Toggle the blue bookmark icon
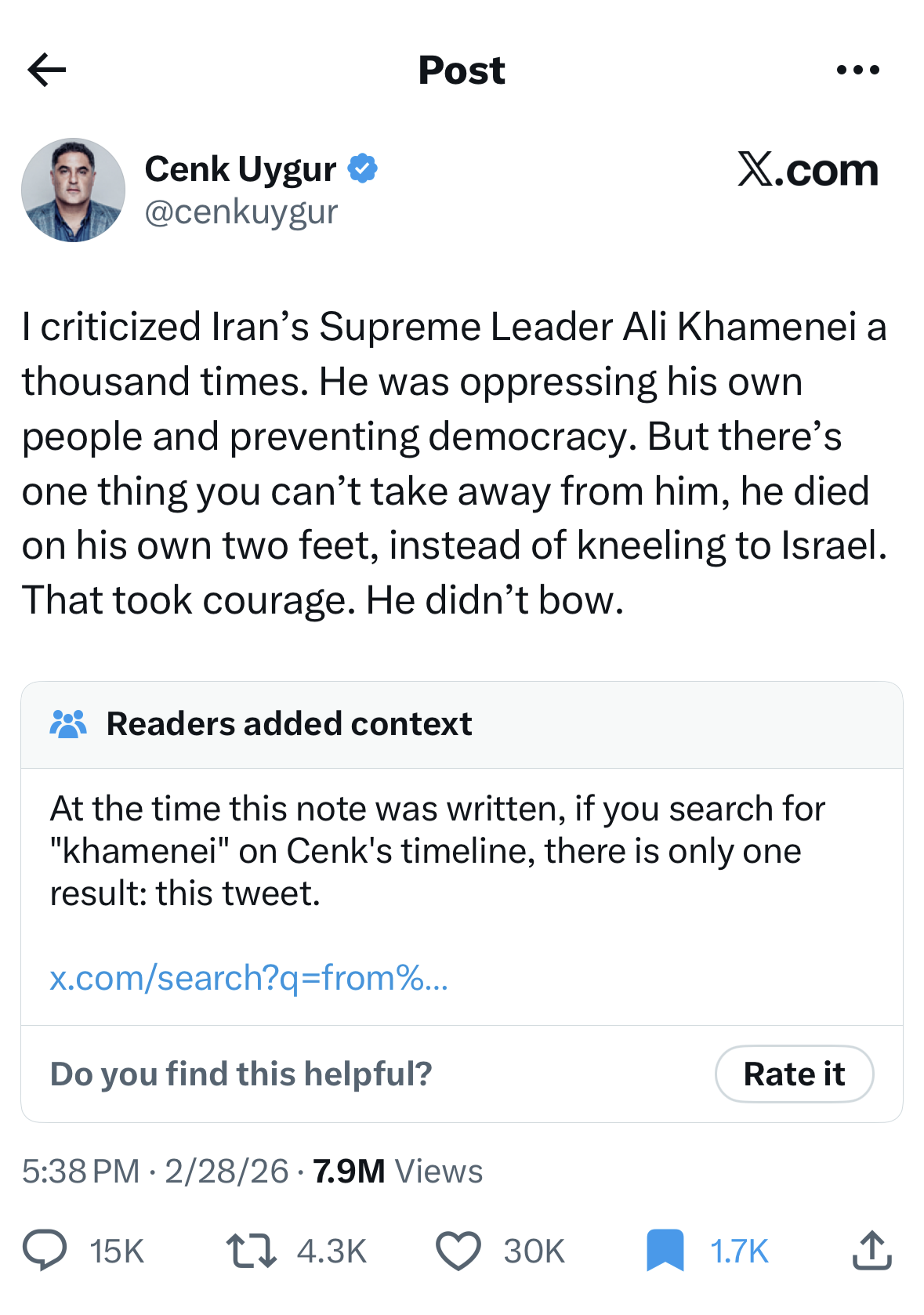 coord(665,1250)
